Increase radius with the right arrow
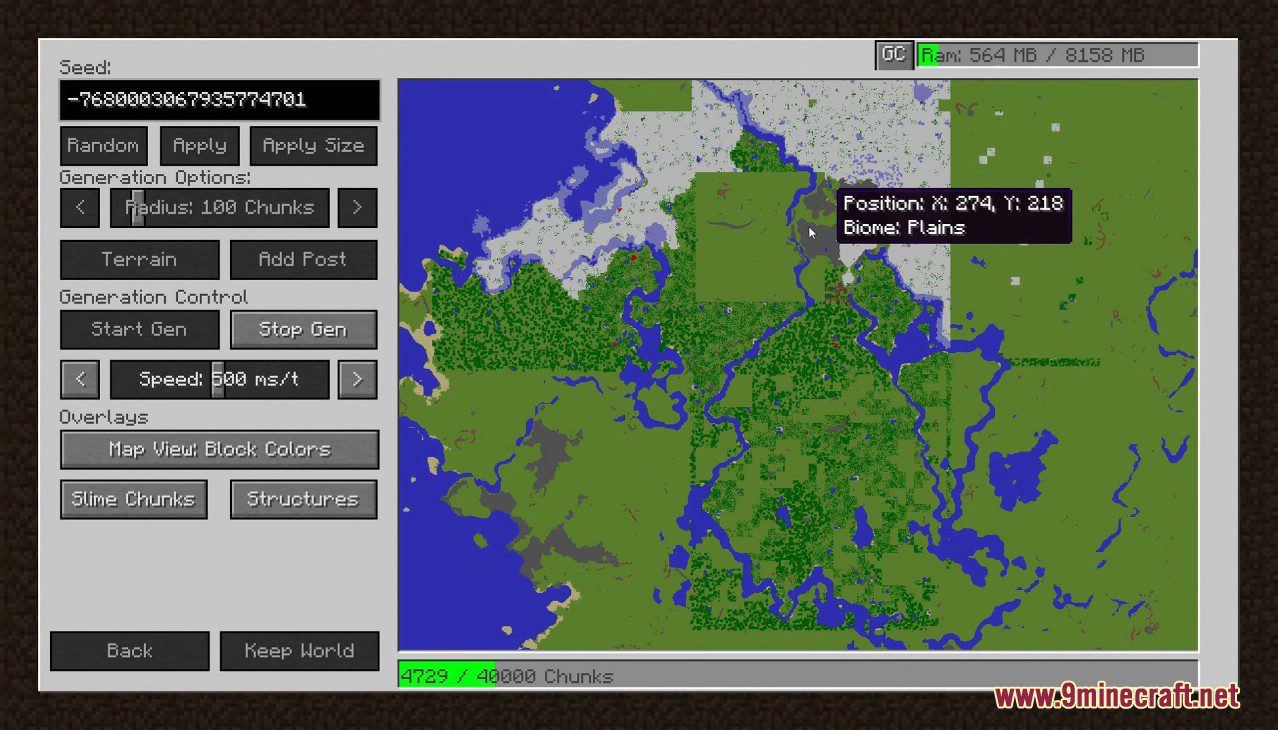This screenshot has width=1278, height=730. pyautogui.click(x=358, y=208)
